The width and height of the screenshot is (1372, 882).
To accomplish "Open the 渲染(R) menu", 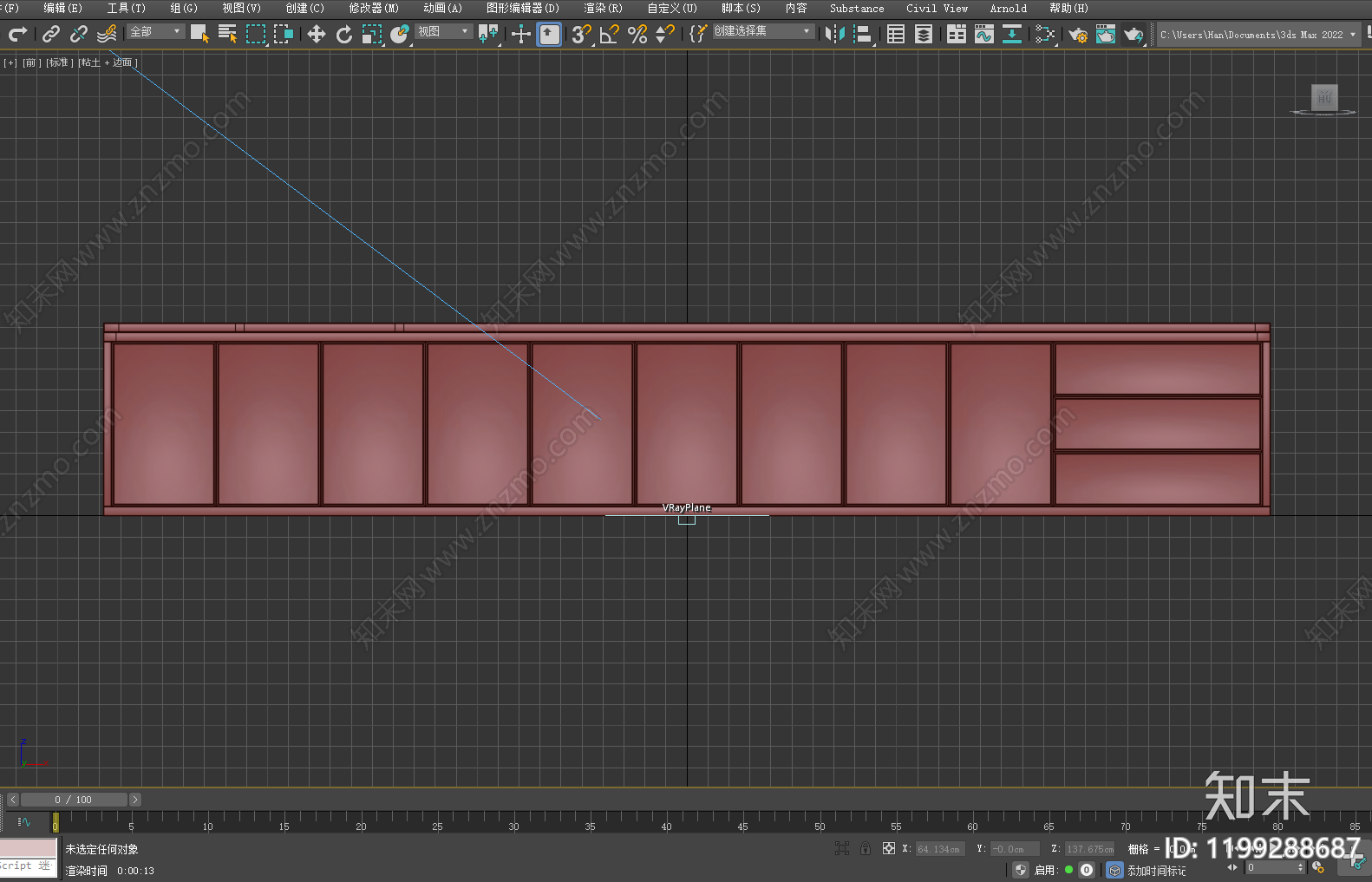I will pyautogui.click(x=603, y=8).
